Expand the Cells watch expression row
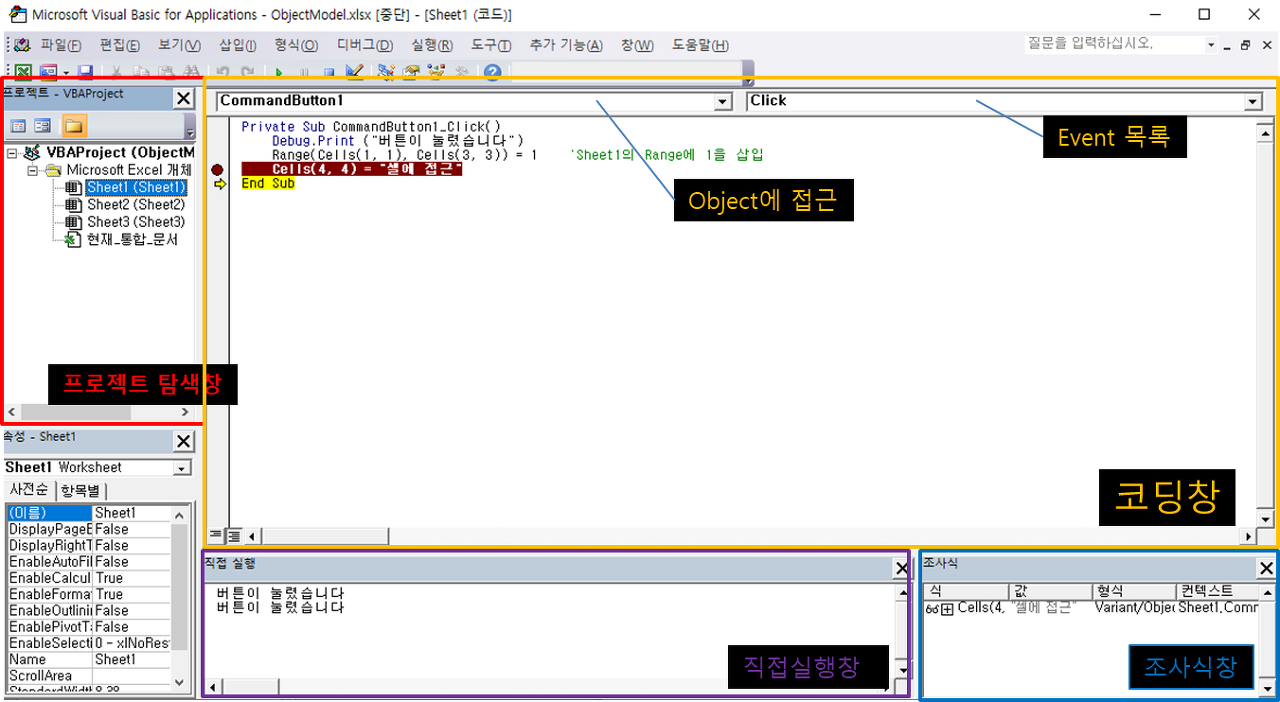 point(947,608)
